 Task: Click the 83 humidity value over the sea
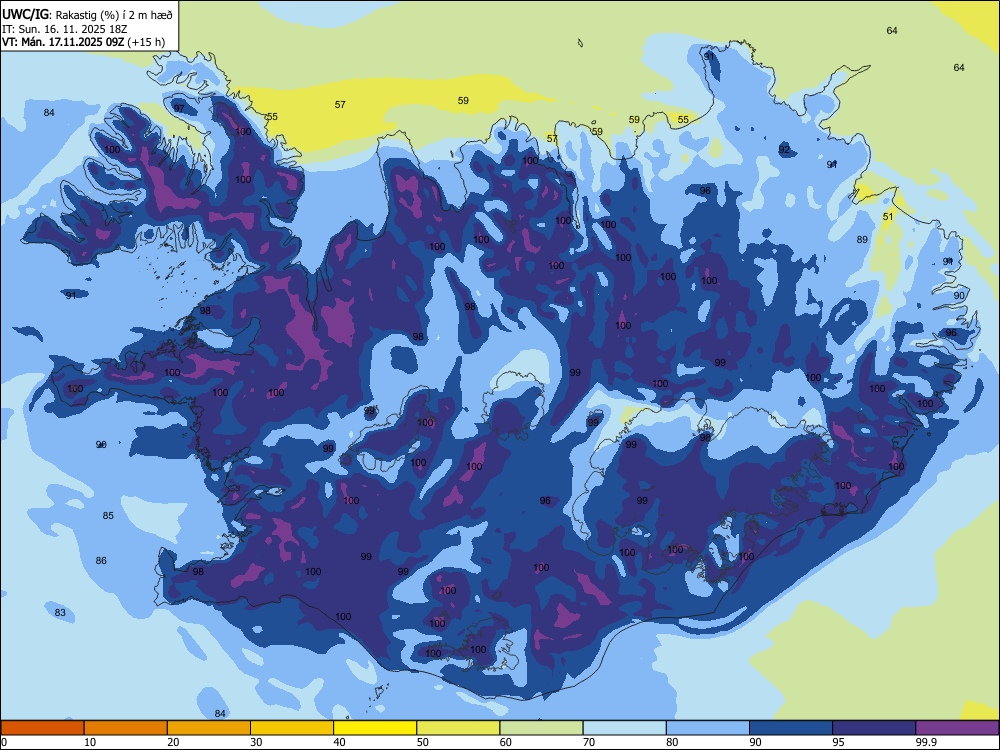[60, 613]
